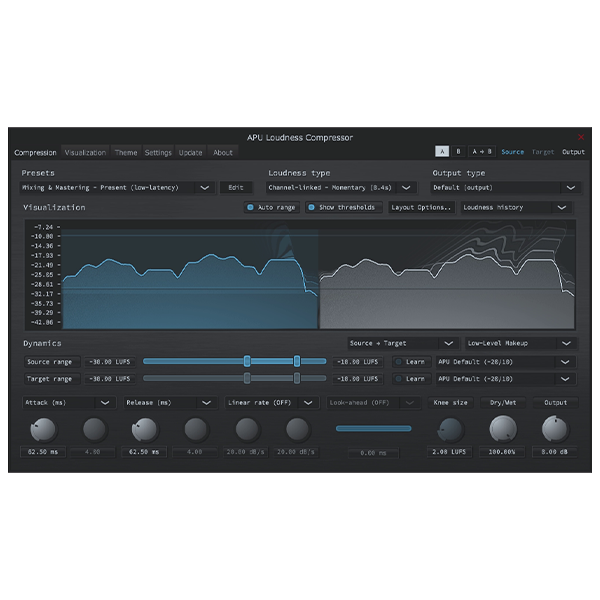Open Layout Options
The image size is (600, 600).
(421, 207)
